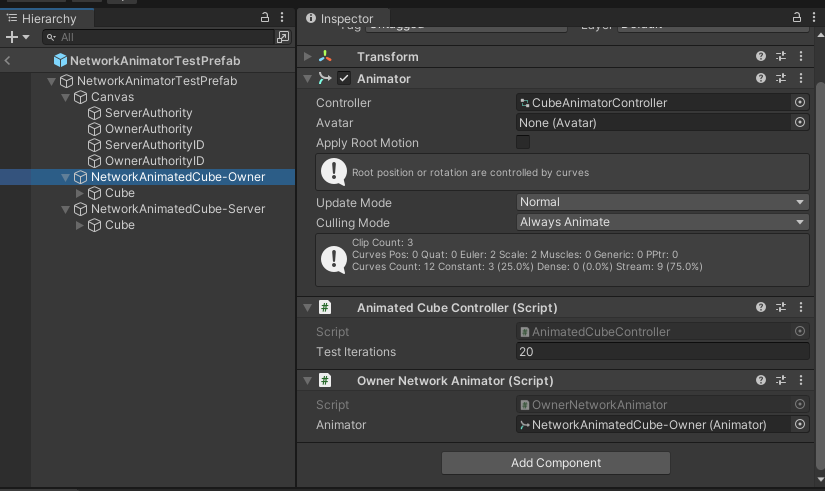Click the Hierarchy search-by-type icon

point(282,37)
